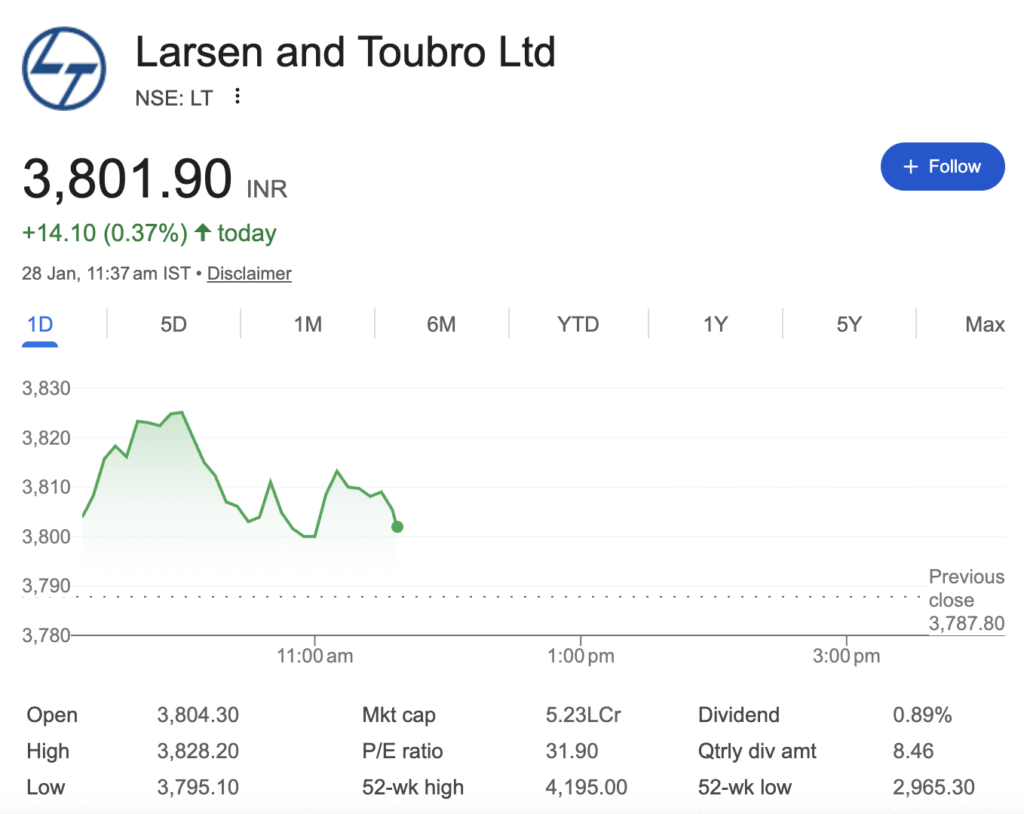1024x814 pixels.
Task: Open the Disclaimer link
Action: coord(249,273)
